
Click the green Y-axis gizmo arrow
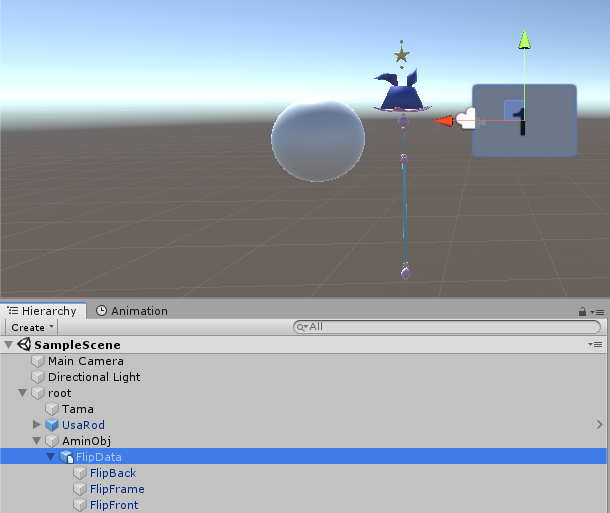coord(524,39)
